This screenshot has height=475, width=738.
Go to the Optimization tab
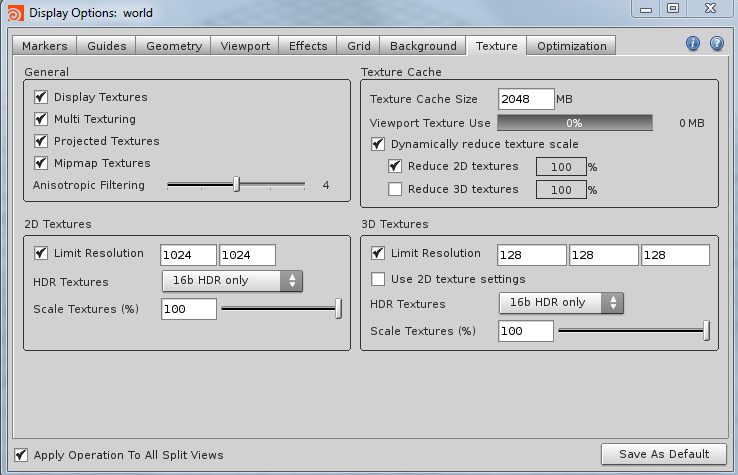click(571, 46)
